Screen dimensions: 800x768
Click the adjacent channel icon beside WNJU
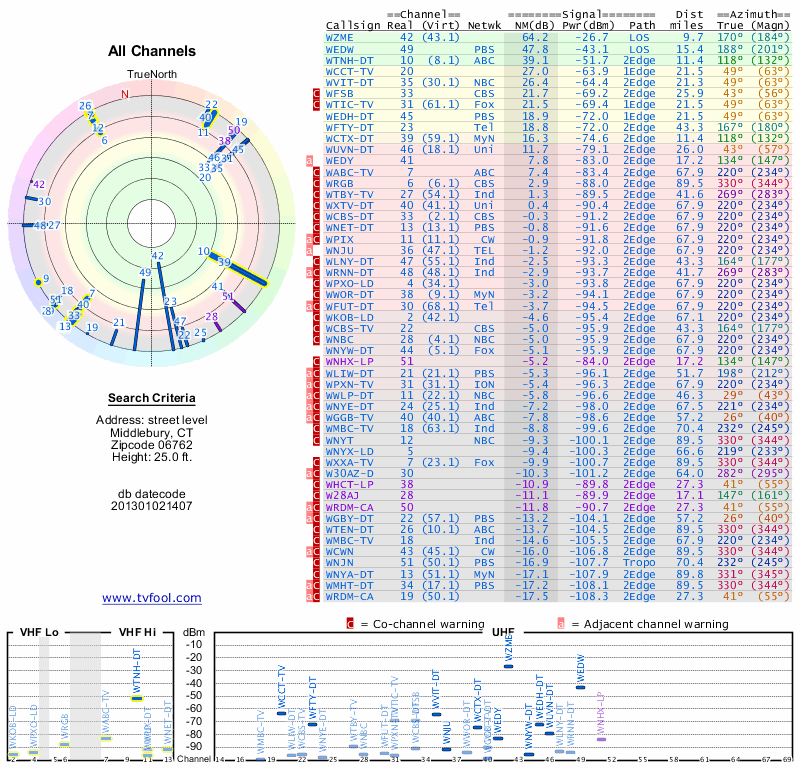[309, 251]
